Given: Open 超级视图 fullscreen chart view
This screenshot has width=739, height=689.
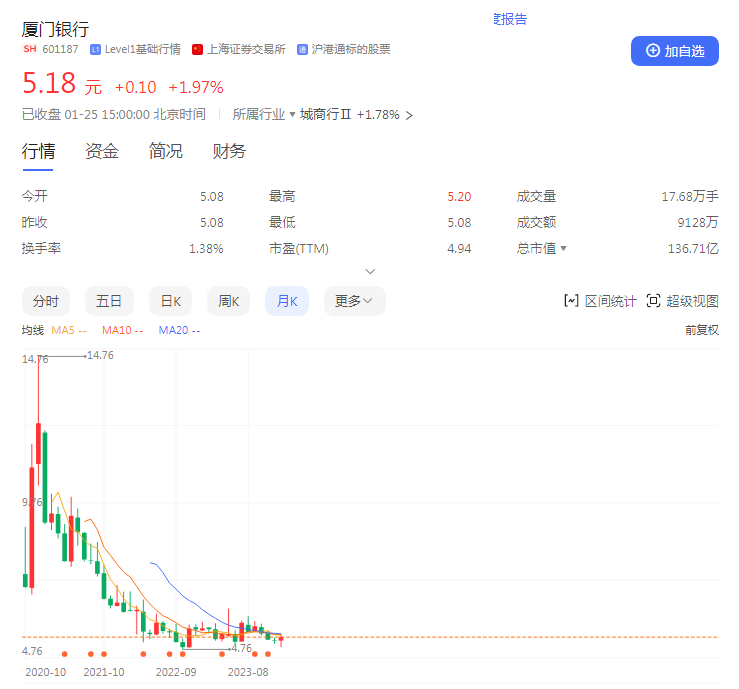Looking at the screenshot, I should [x=682, y=301].
